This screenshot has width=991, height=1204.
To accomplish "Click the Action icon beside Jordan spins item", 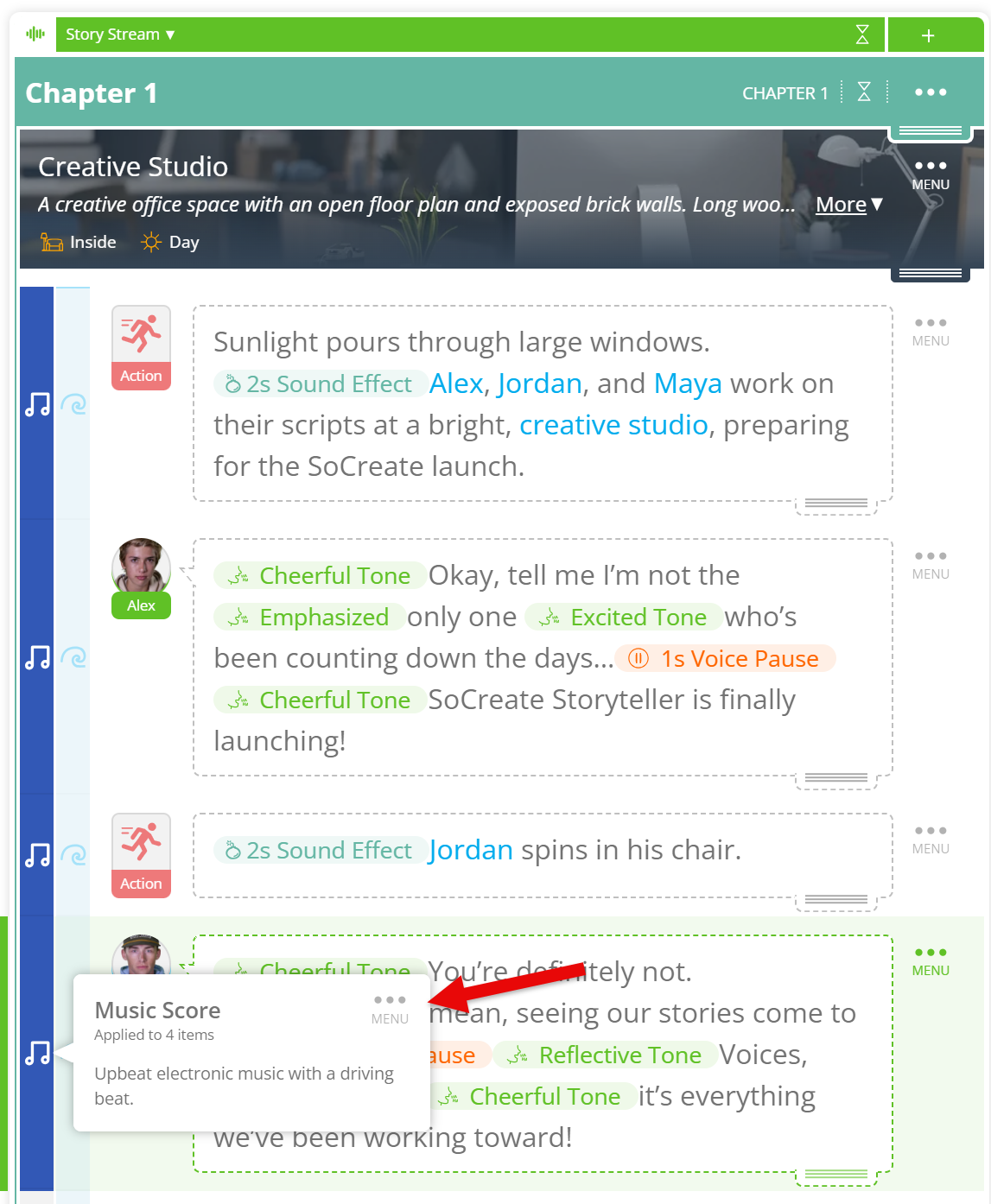I will (x=141, y=855).
